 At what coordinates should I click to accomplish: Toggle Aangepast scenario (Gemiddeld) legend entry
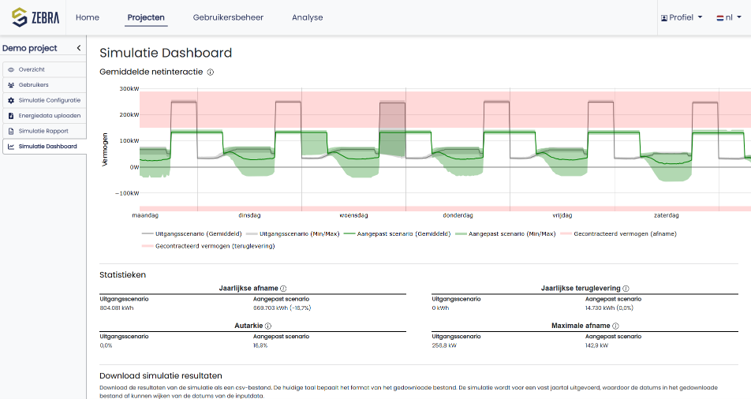coord(398,234)
